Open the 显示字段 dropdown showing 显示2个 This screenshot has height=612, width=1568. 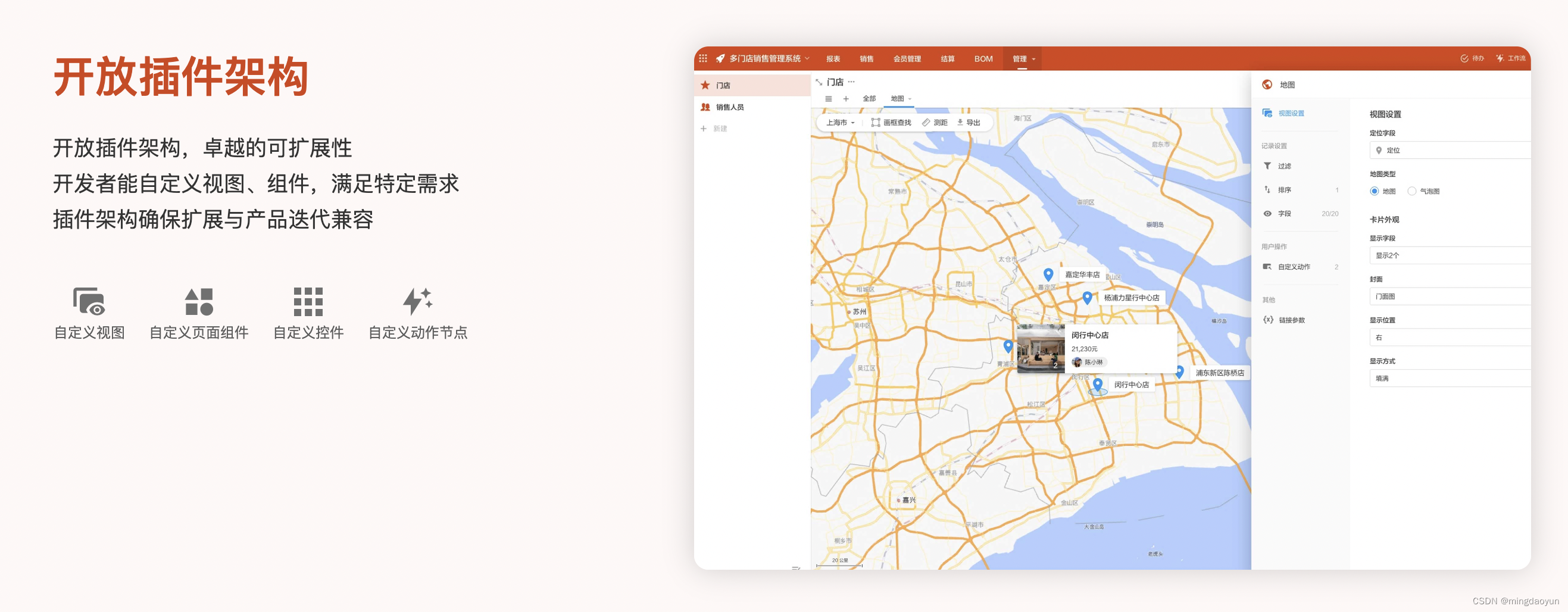pyautogui.click(x=1450, y=256)
